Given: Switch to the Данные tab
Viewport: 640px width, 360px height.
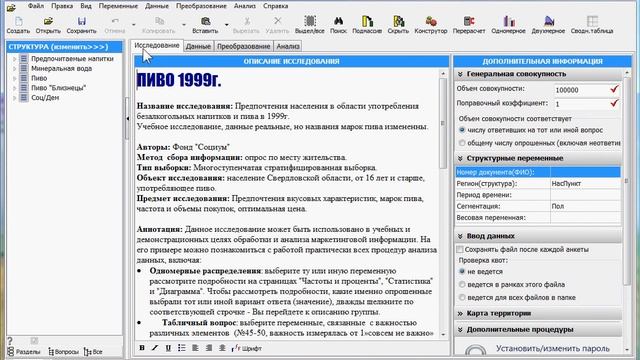Looking at the screenshot, I should (x=198, y=46).
